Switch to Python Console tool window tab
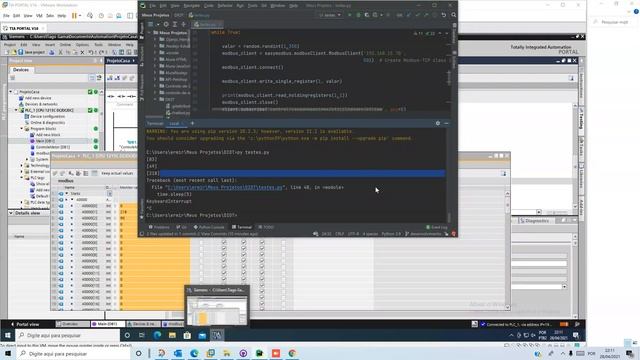Viewport: 640px width, 360px height. pos(209,227)
